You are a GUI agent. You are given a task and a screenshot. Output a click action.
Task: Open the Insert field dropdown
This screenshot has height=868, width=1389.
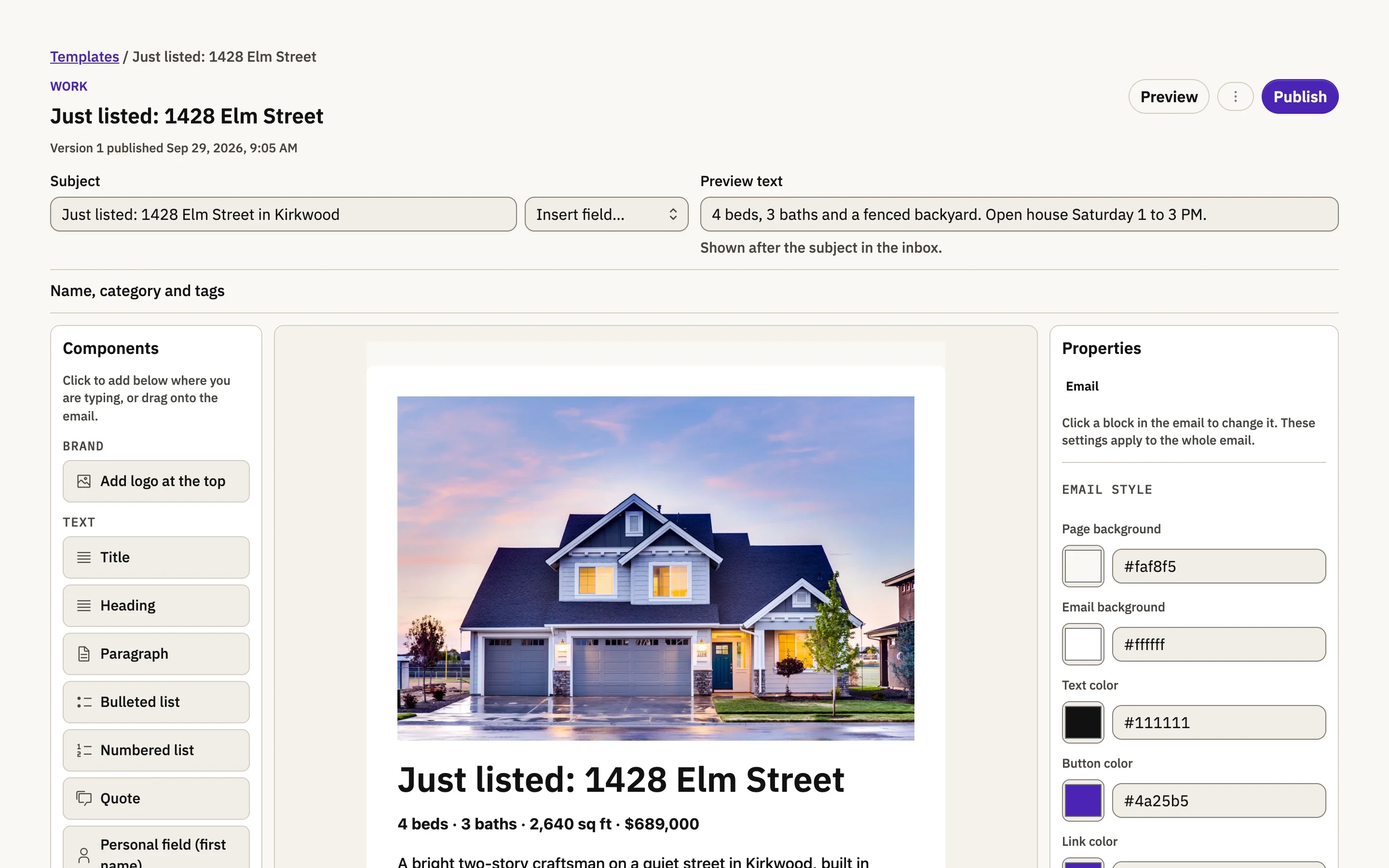click(x=606, y=214)
